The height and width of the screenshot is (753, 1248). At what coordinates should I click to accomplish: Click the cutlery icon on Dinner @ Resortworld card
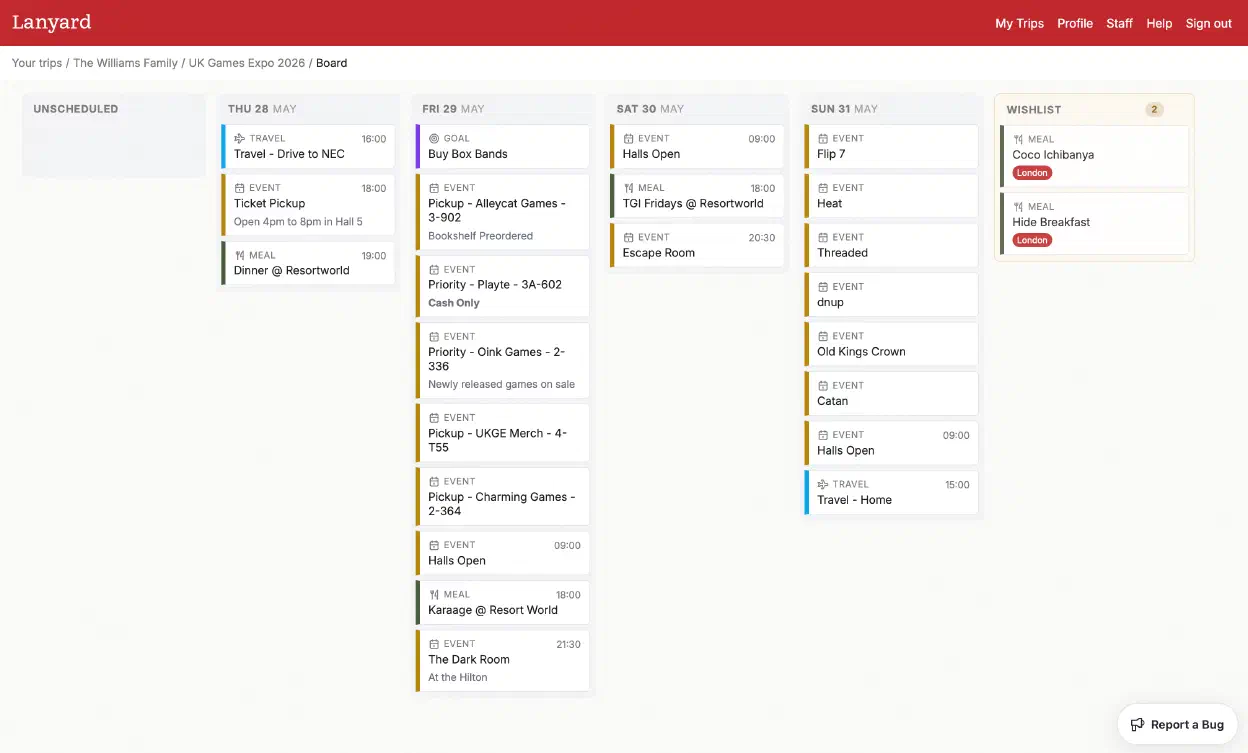(239, 256)
